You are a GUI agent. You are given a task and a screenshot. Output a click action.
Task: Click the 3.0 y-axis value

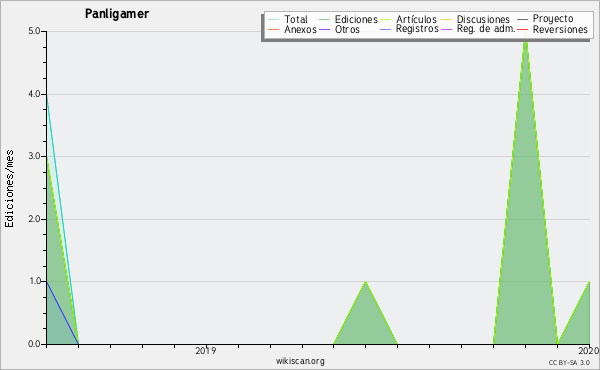click(34, 156)
